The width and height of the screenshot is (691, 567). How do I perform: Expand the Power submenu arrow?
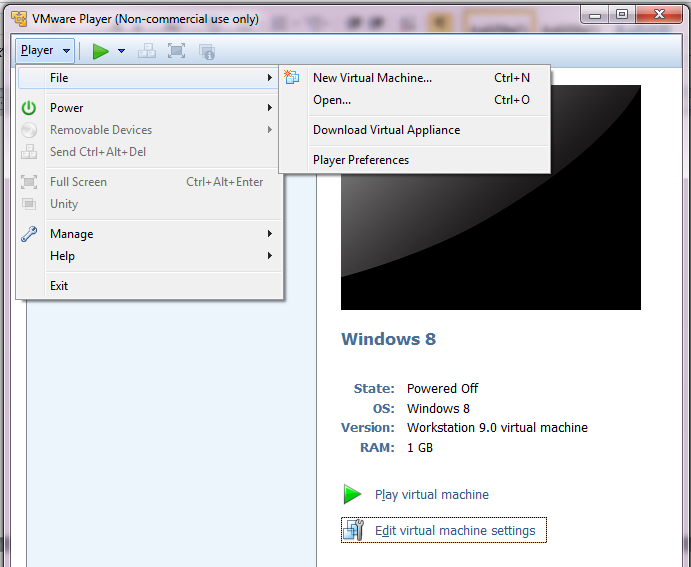click(270, 108)
